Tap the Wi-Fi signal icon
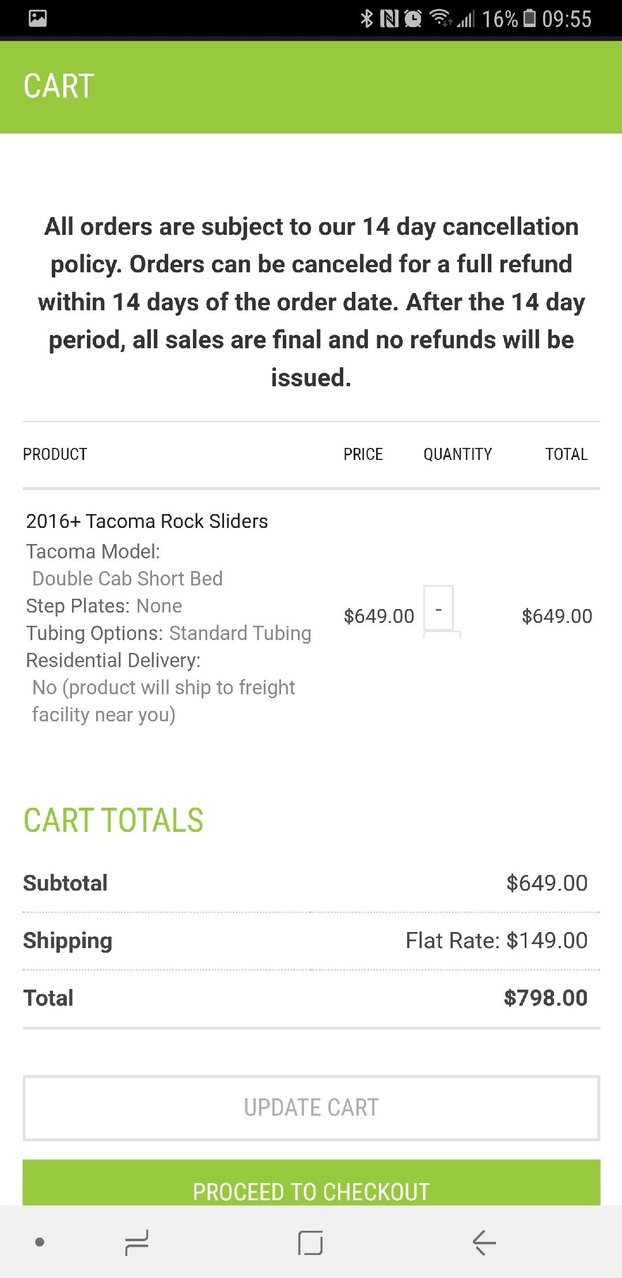622x1278 pixels. pyautogui.click(x=439, y=18)
